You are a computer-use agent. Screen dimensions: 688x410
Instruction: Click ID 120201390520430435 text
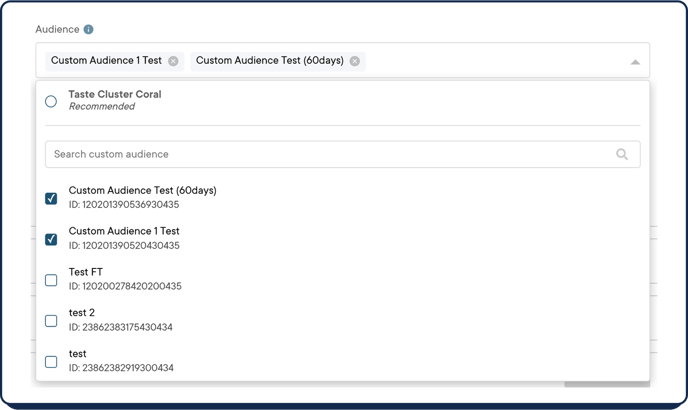click(x=124, y=245)
